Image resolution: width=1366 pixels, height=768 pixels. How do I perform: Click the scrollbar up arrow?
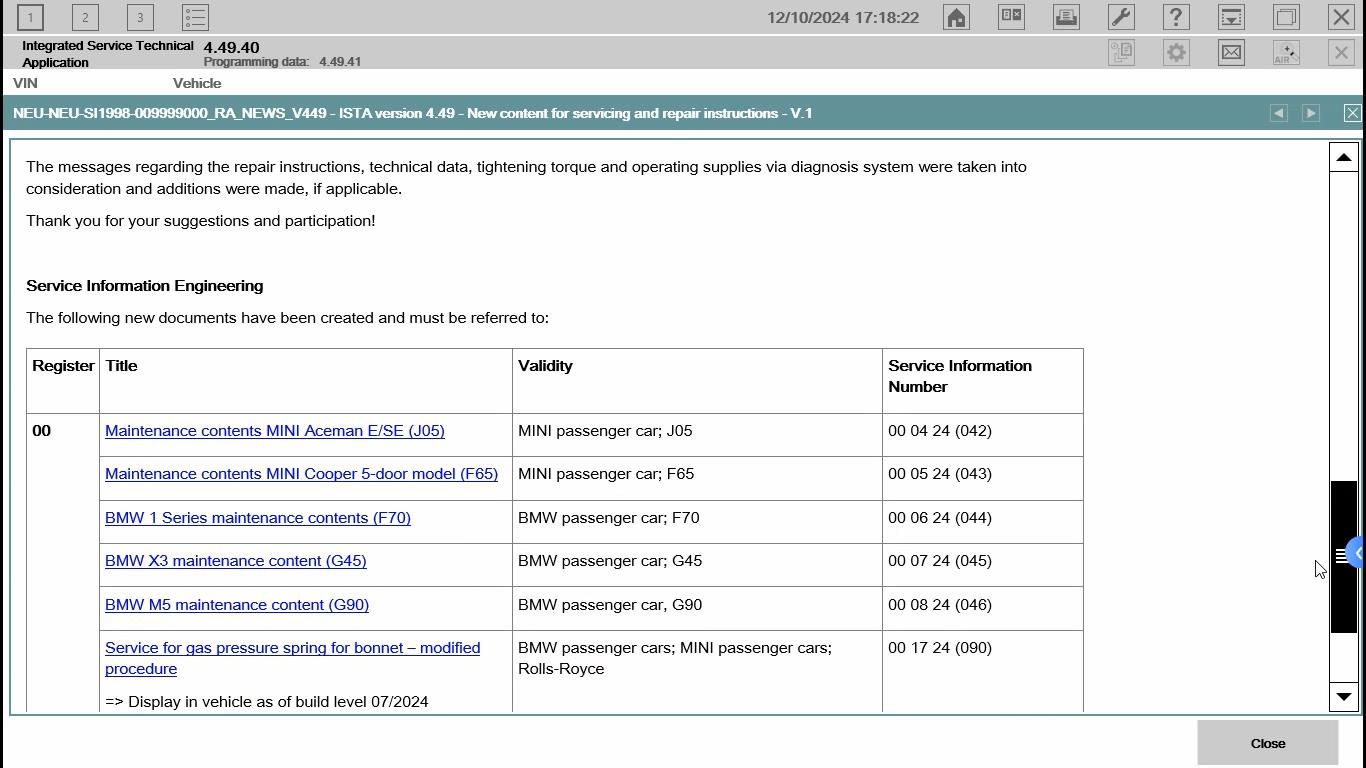coord(1343,157)
